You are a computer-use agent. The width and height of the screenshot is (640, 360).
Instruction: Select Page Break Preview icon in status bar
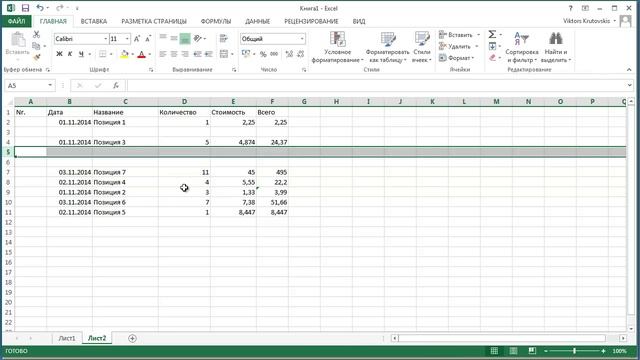point(532,351)
